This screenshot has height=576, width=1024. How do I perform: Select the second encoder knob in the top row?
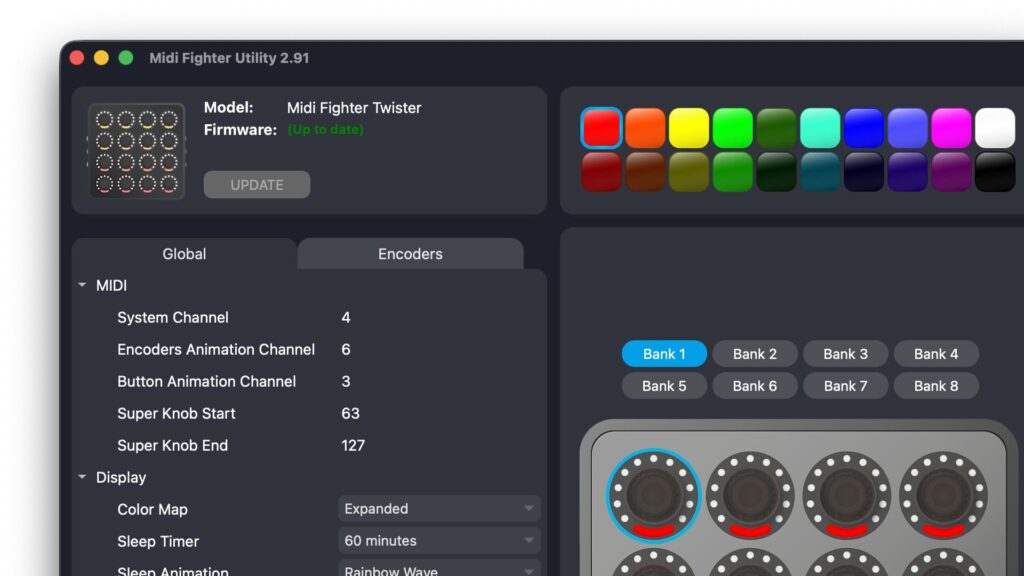pos(750,496)
